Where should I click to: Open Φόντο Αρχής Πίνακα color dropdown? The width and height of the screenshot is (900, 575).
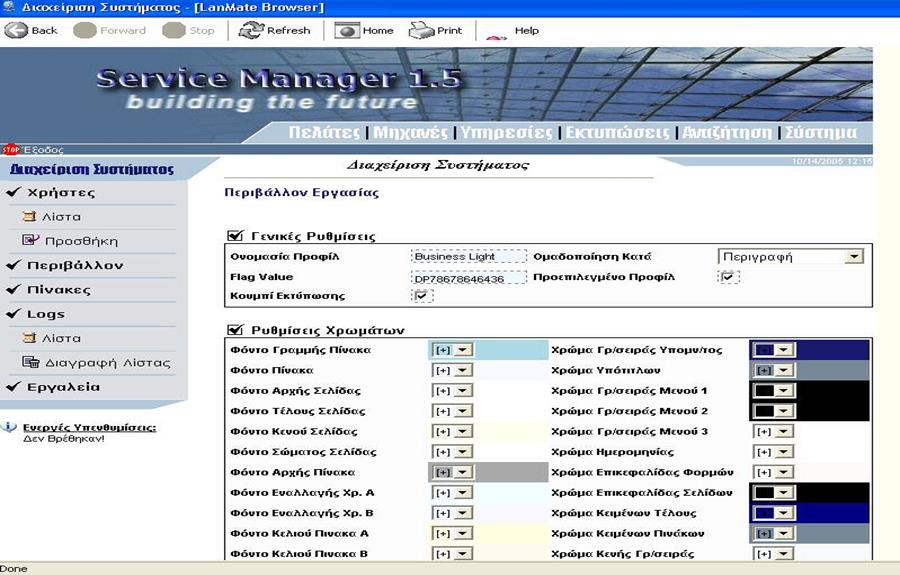pos(463,472)
